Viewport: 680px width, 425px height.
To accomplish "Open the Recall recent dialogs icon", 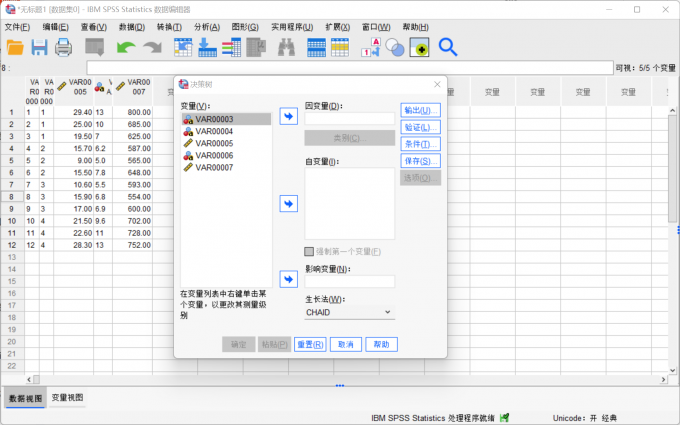I will [95, 47].
